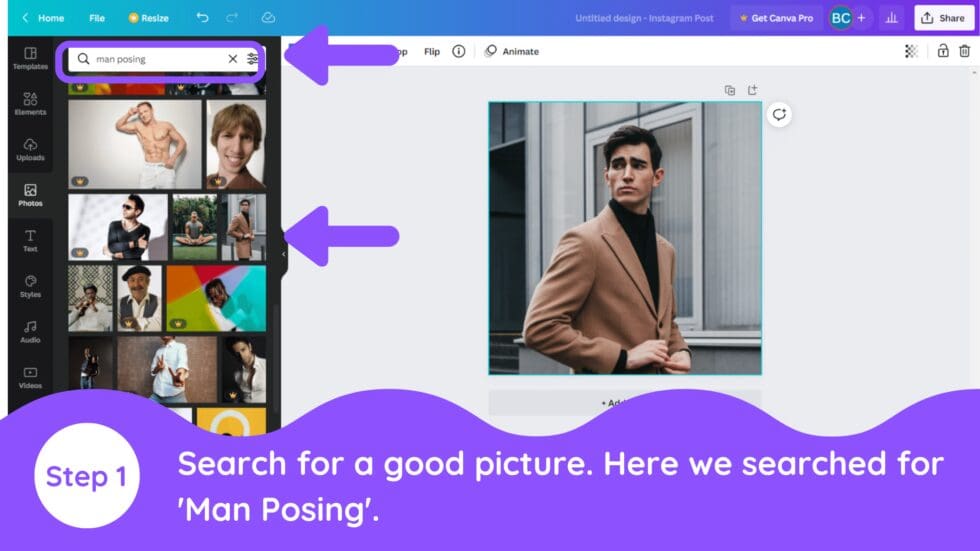Open the transparency checkerboard control
Viewport: 980px width, 551px height.
pos(911,51)
